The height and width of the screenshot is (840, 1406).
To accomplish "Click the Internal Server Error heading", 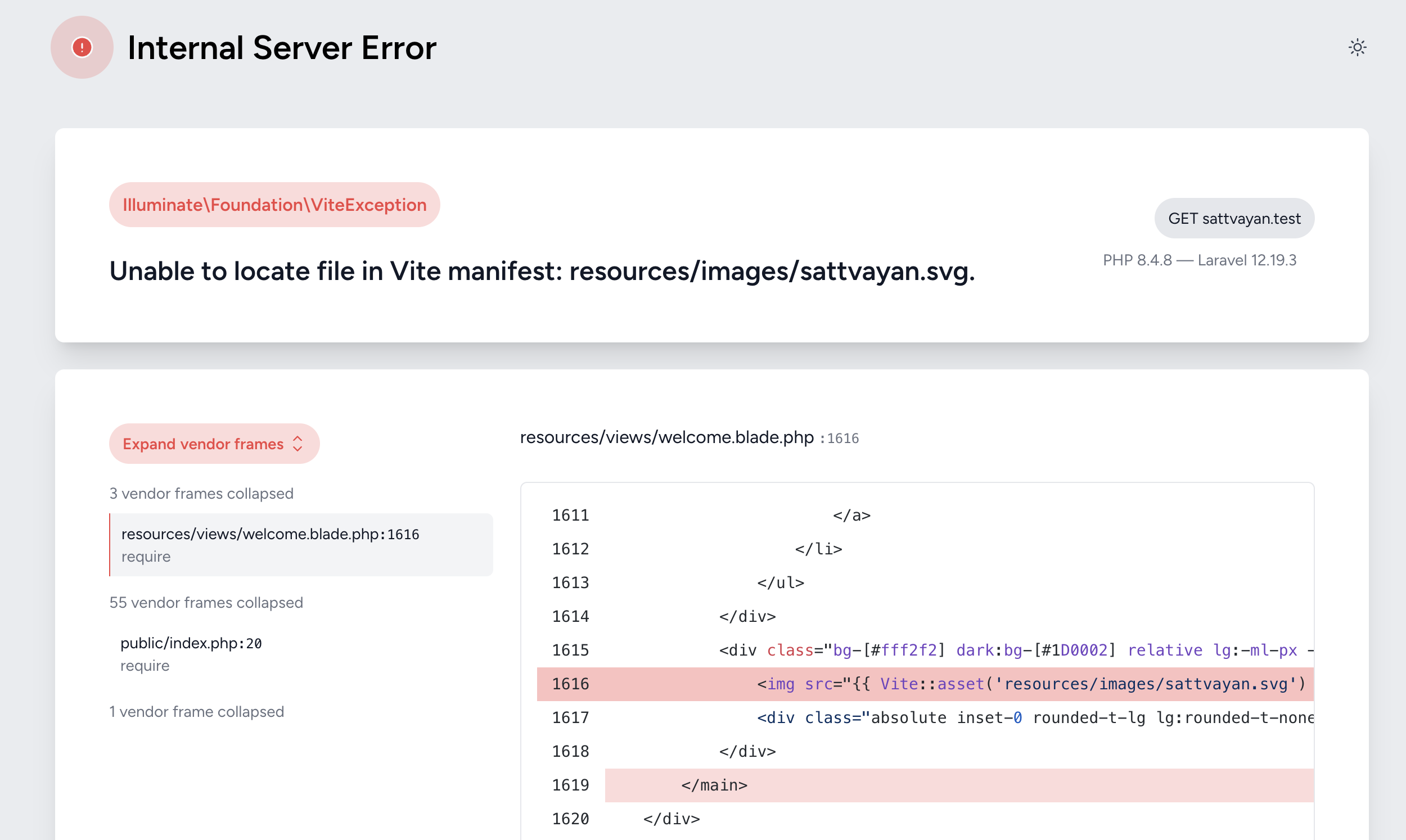I will [x=282, y=48].
